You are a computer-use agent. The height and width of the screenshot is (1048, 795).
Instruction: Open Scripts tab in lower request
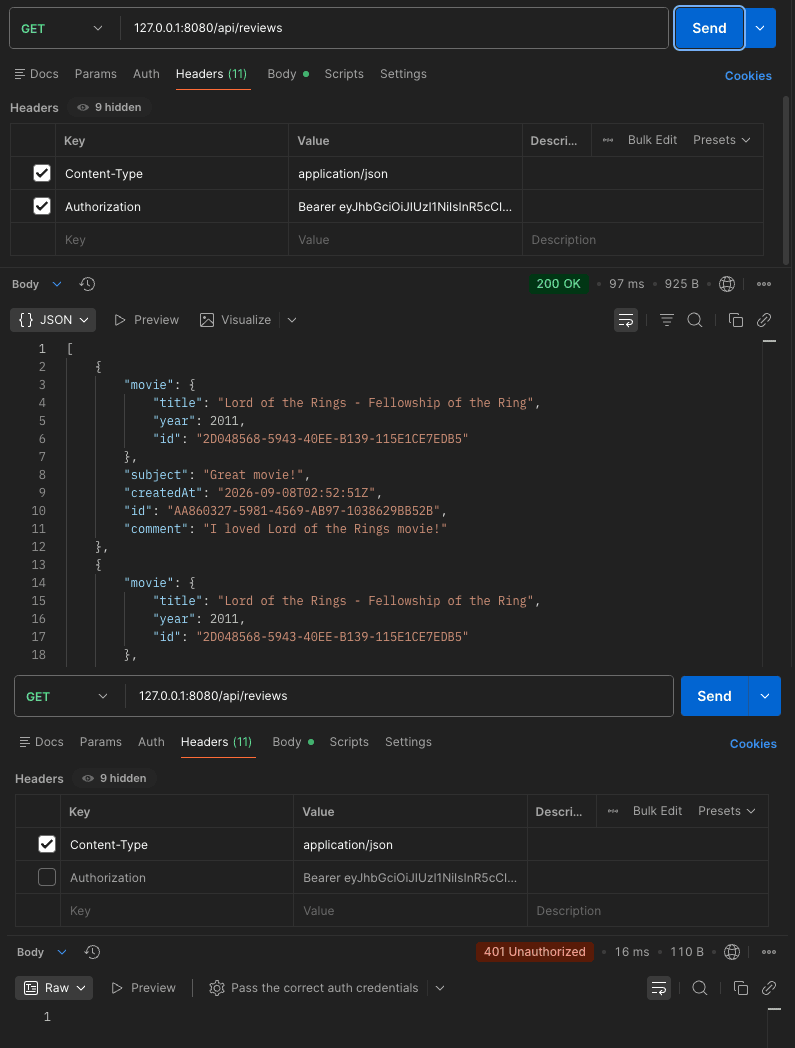349,742
